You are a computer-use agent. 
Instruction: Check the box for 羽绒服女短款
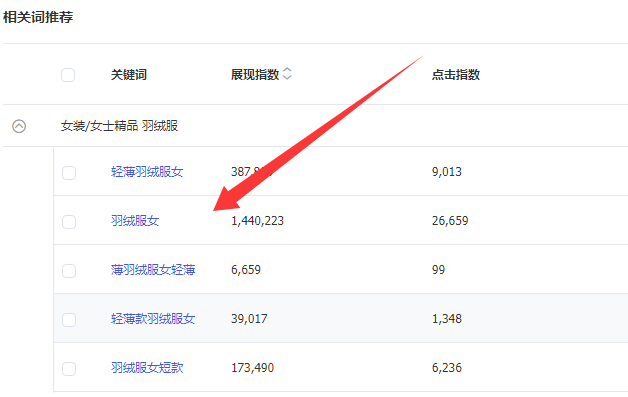69,369
